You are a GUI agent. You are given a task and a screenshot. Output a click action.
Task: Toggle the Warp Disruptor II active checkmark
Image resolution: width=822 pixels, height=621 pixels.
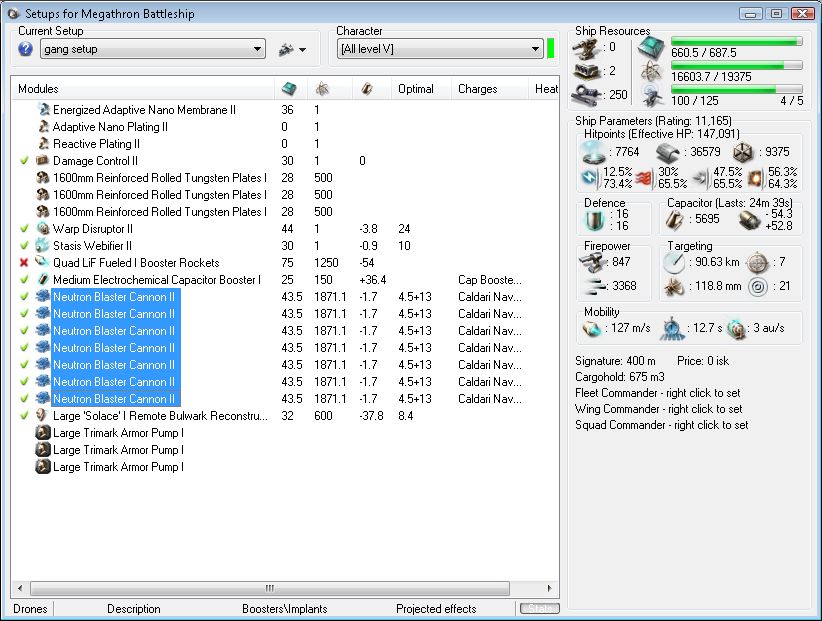24,229
